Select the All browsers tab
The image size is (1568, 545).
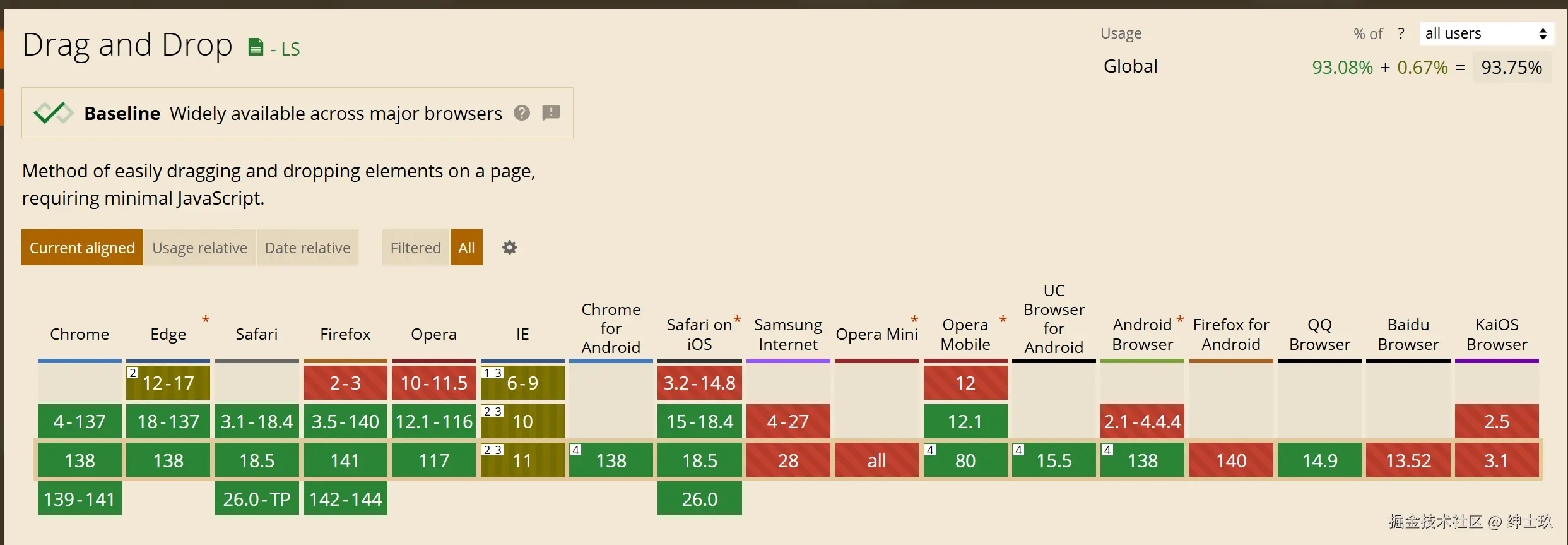pyautogui.click(x=466, y=248)
